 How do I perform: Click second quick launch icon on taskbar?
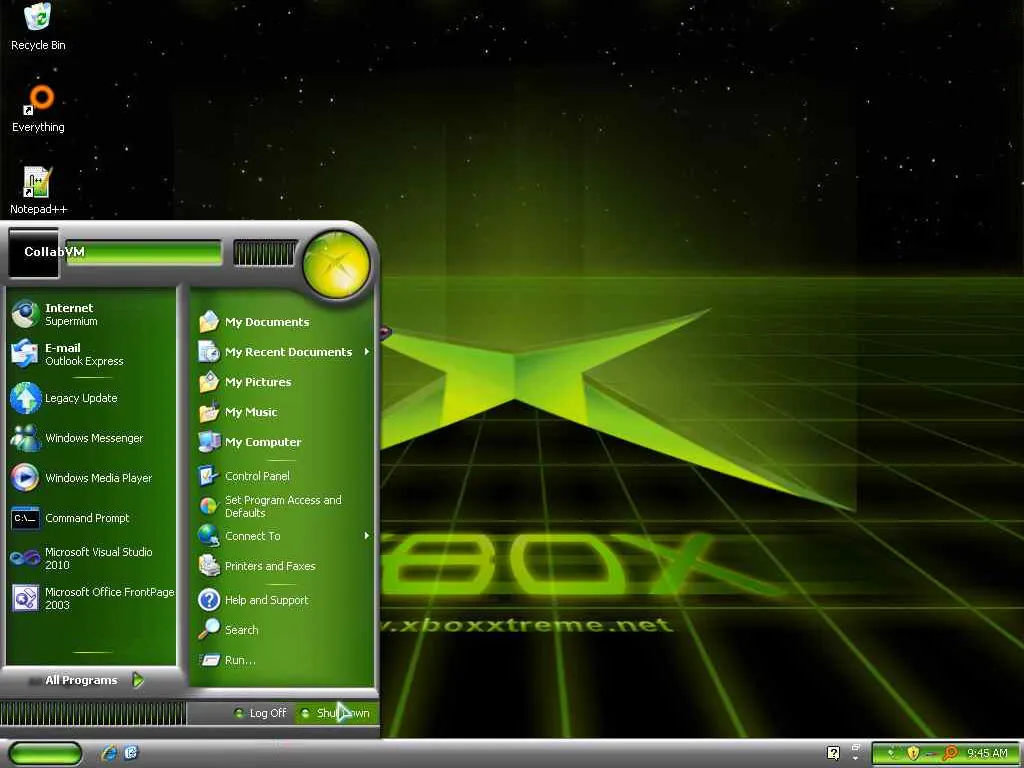[x=131, y=753]
